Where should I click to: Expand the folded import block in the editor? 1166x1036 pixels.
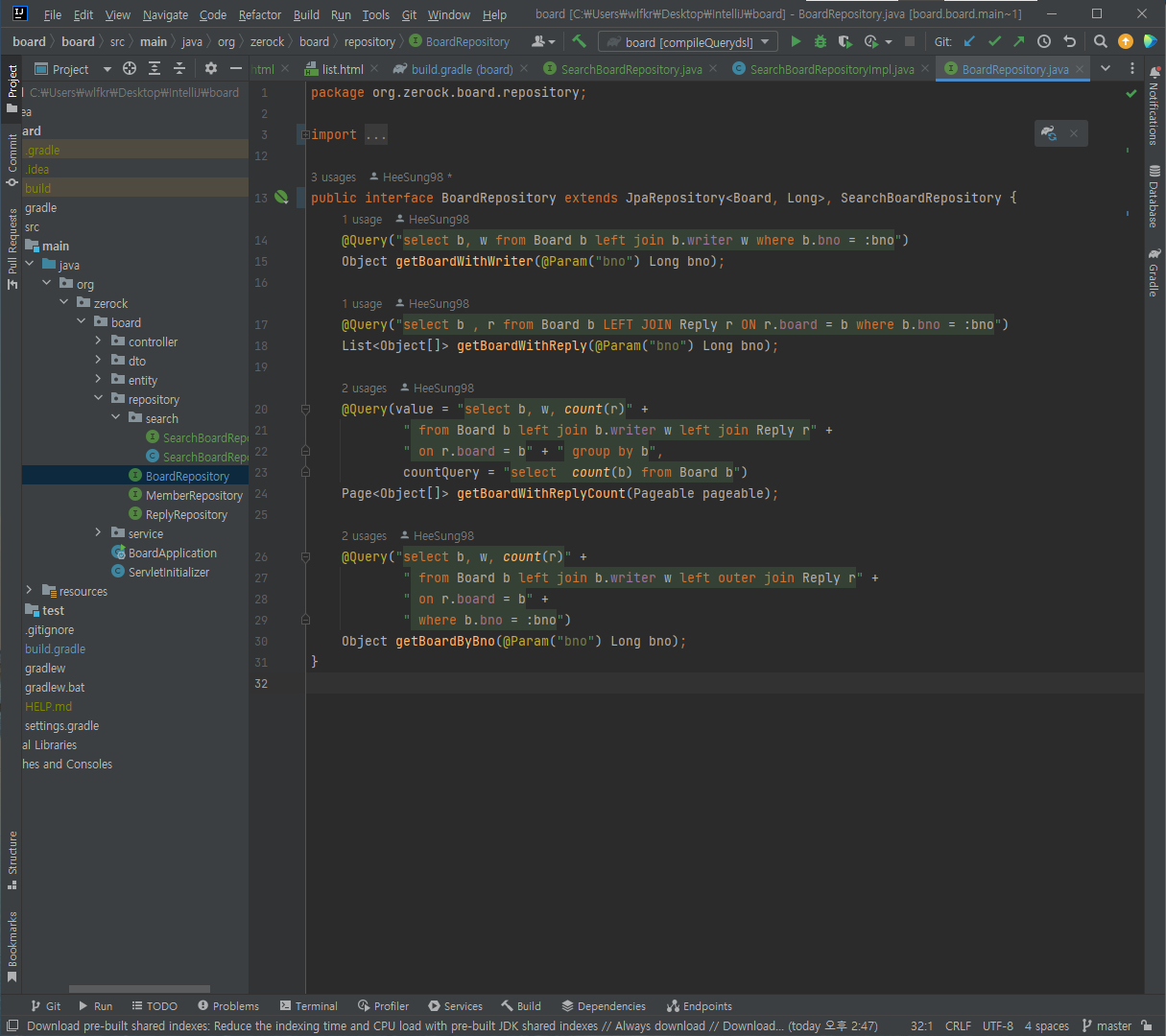point(304,134)
